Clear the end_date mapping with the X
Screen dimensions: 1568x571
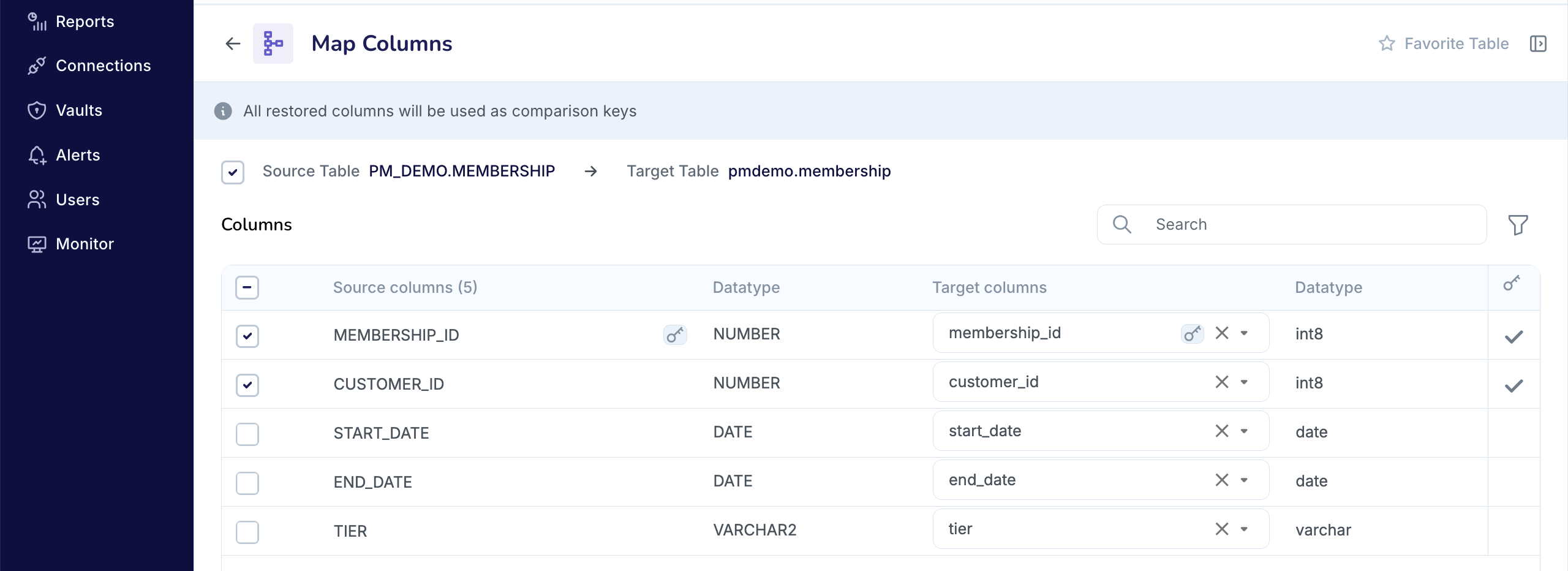tap(1221, 480)
